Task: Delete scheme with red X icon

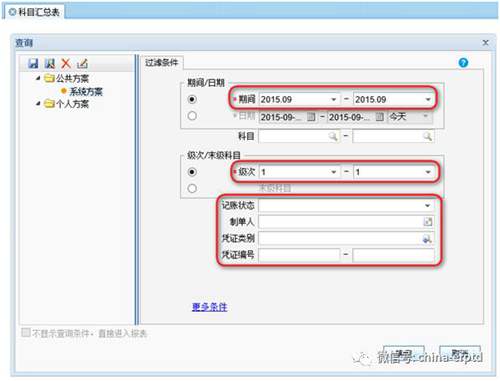Action: coord(66,63)
